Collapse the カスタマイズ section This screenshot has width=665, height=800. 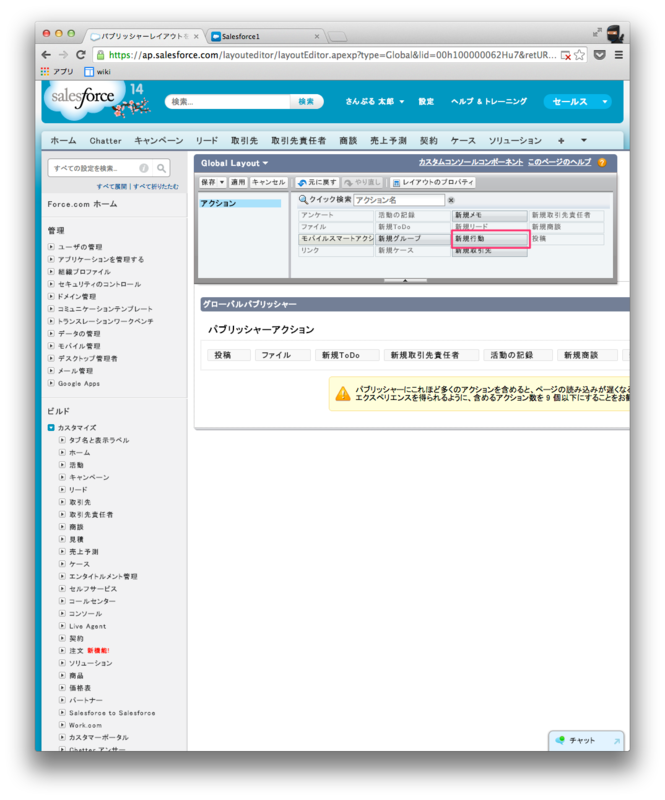[x=51, y=428]
